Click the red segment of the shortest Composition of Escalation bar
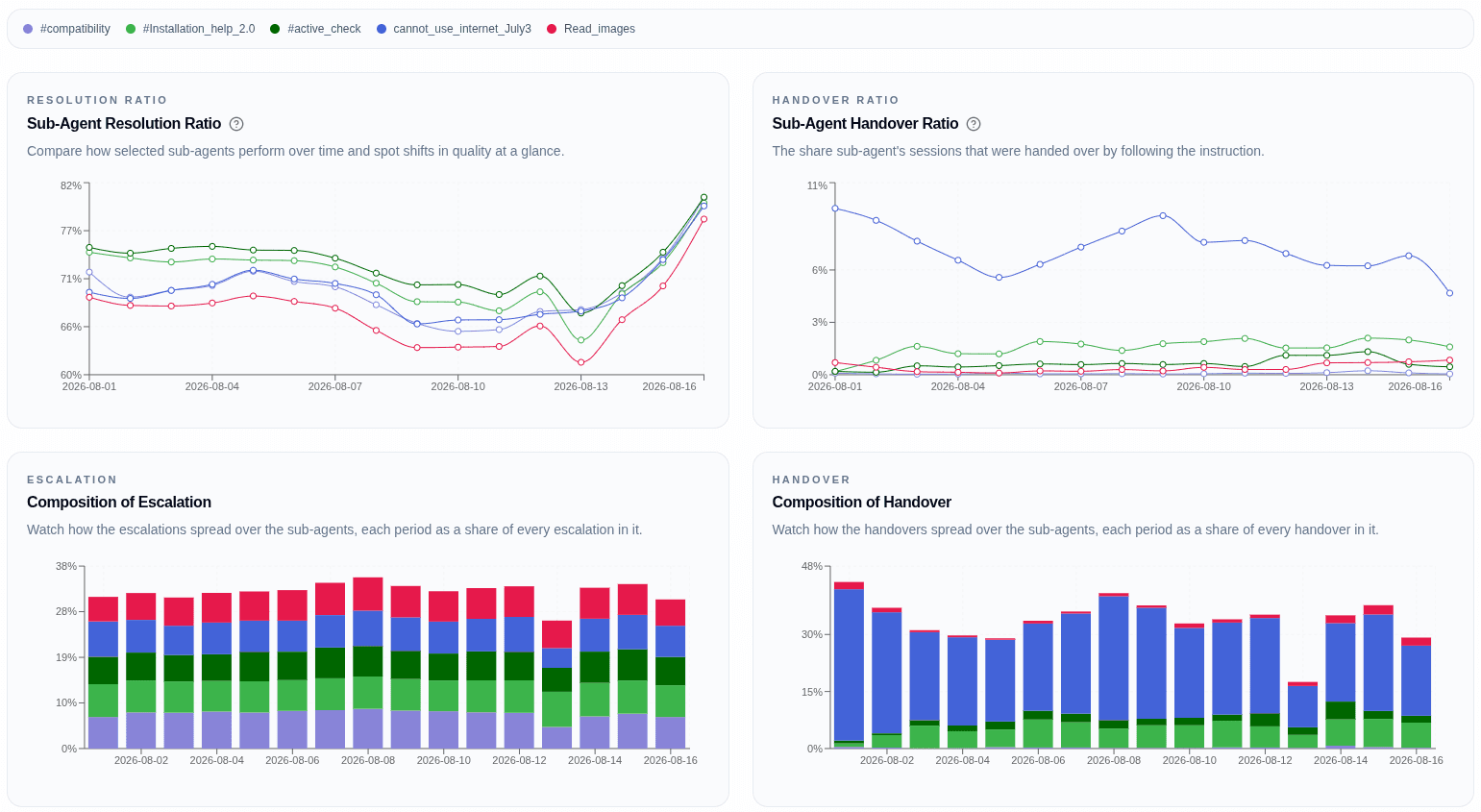 [556, 634]
